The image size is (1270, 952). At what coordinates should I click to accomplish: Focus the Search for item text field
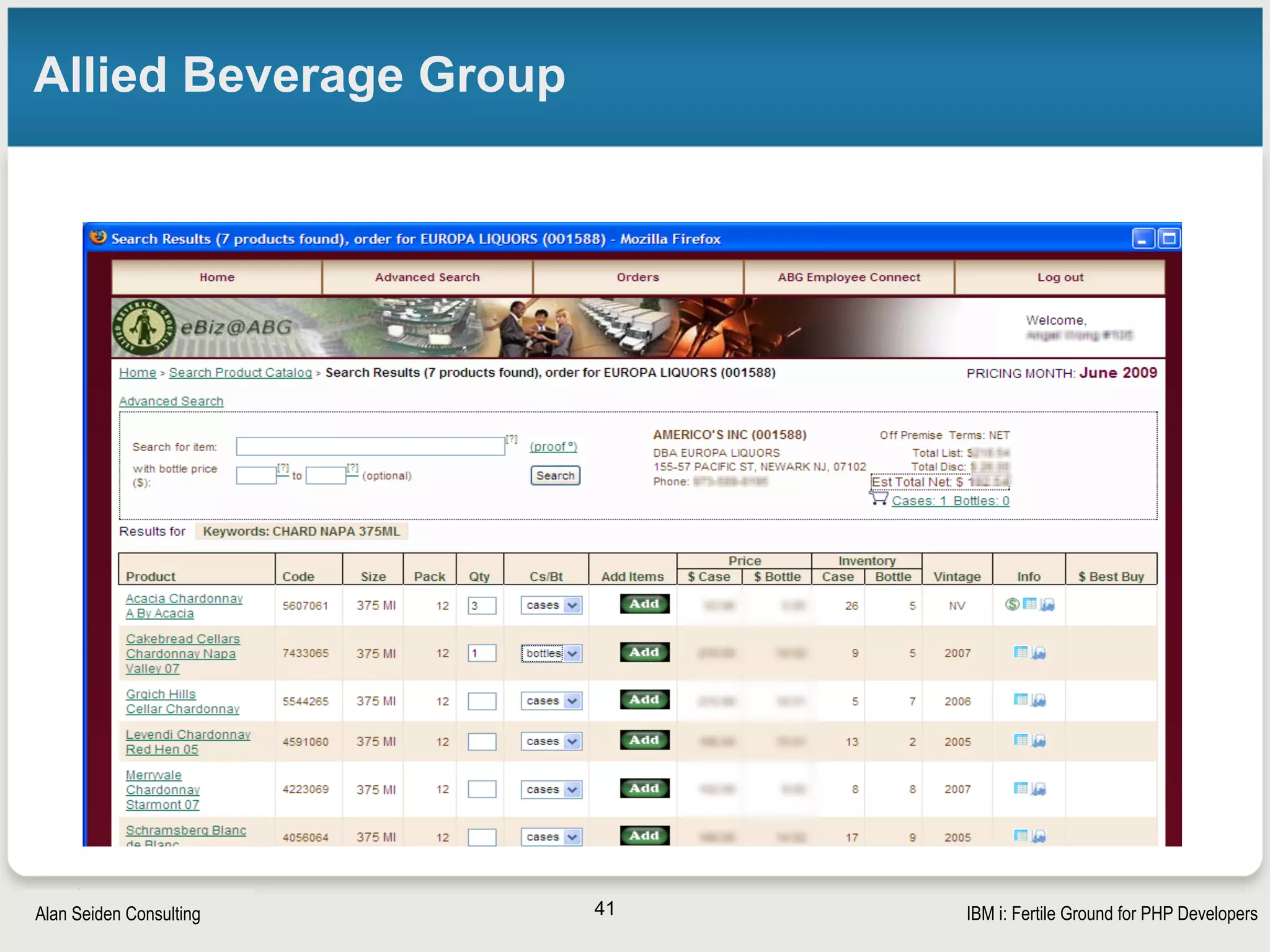pyautogui.click(x=370, y=446)
